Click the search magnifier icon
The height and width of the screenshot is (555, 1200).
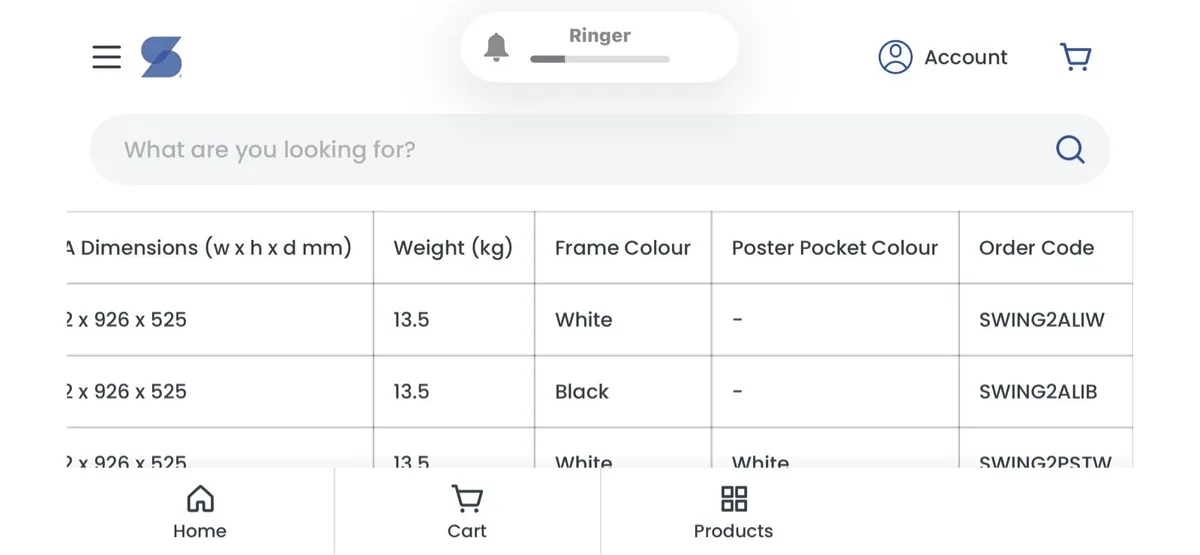tap(1070, 149)
